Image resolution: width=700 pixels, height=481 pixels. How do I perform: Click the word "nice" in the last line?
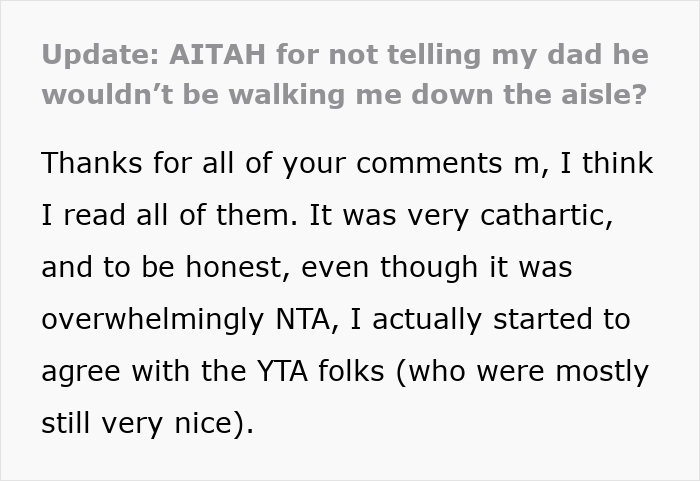(199, 423)
